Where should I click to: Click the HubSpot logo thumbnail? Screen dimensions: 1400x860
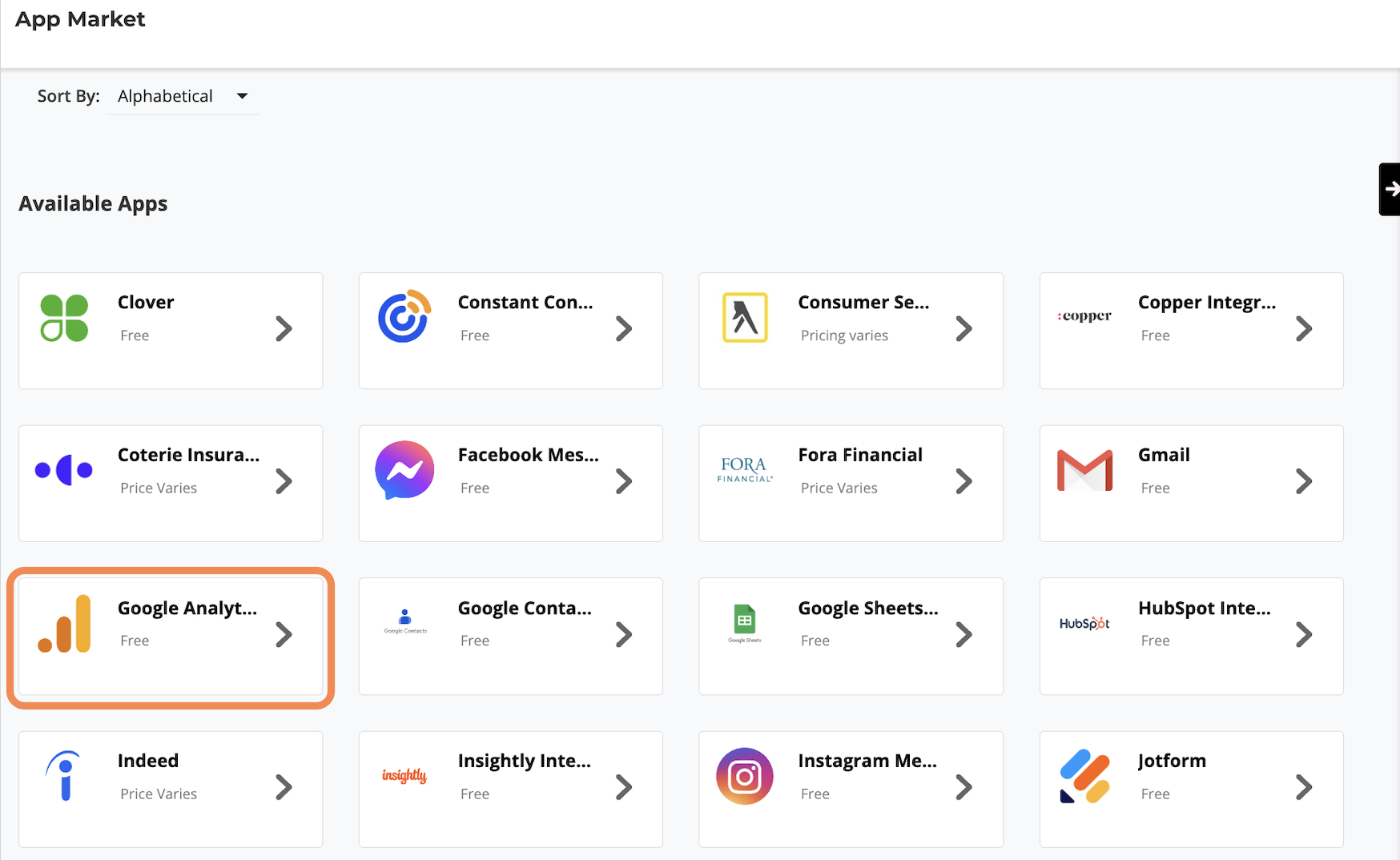click(1084, 624)
